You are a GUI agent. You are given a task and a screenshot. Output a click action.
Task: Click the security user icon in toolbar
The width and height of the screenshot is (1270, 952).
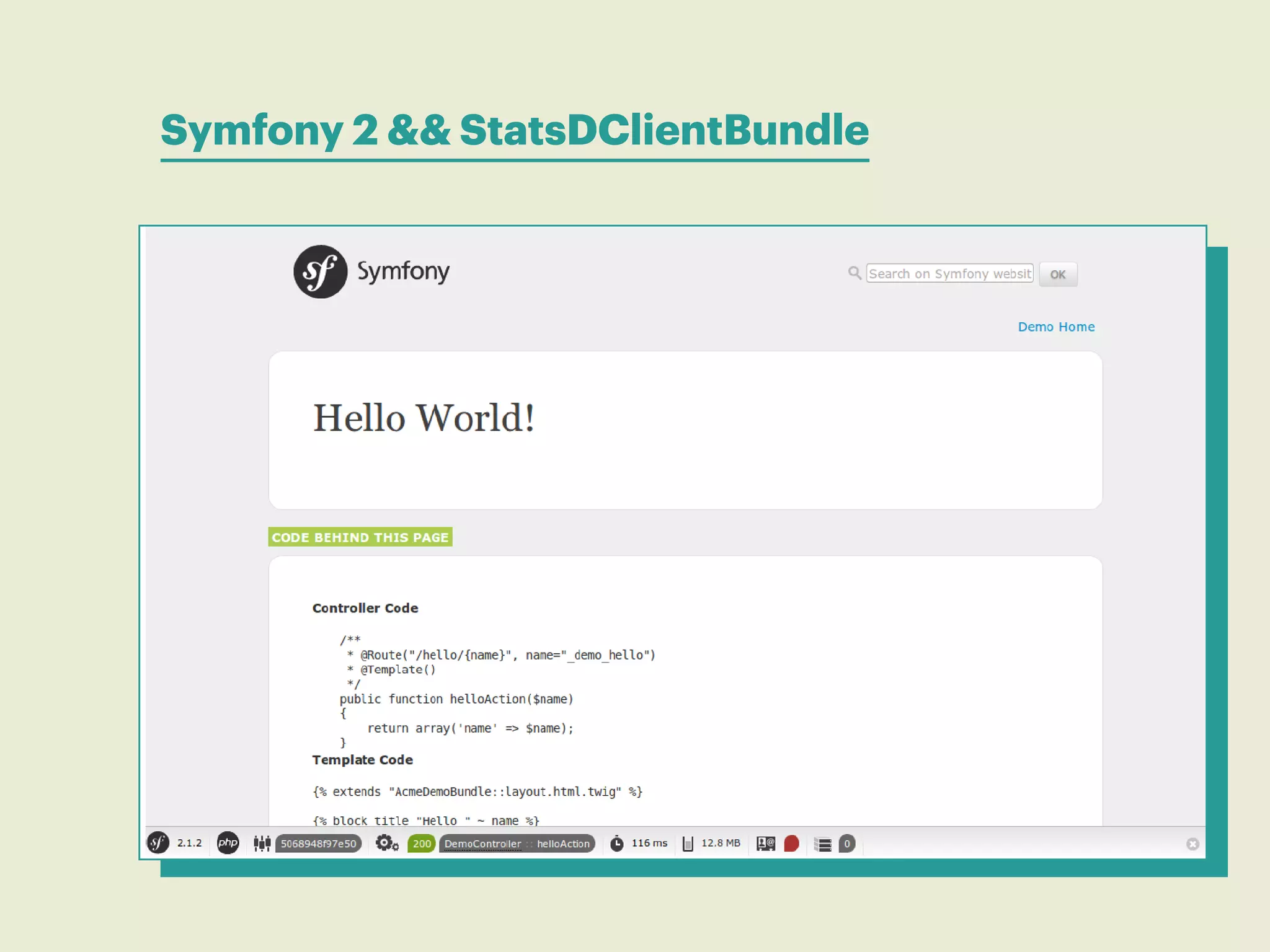766,844
